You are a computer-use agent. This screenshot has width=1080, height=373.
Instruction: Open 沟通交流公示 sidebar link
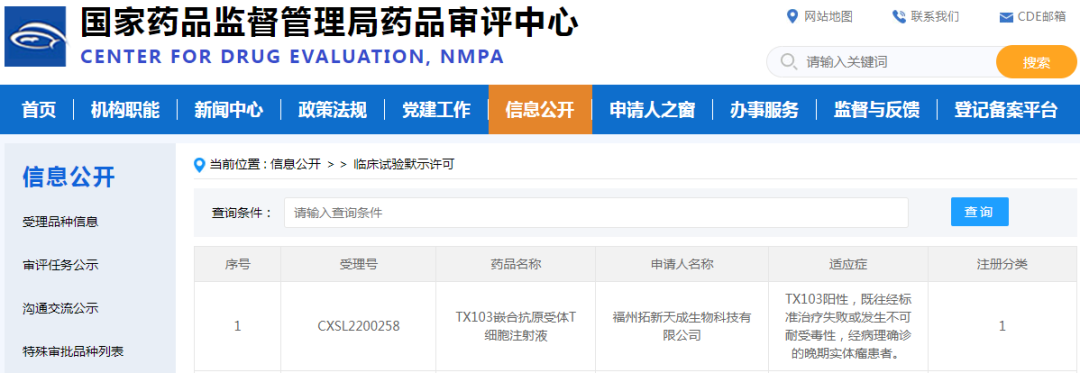pyautogui.click(x=61, y=308)
